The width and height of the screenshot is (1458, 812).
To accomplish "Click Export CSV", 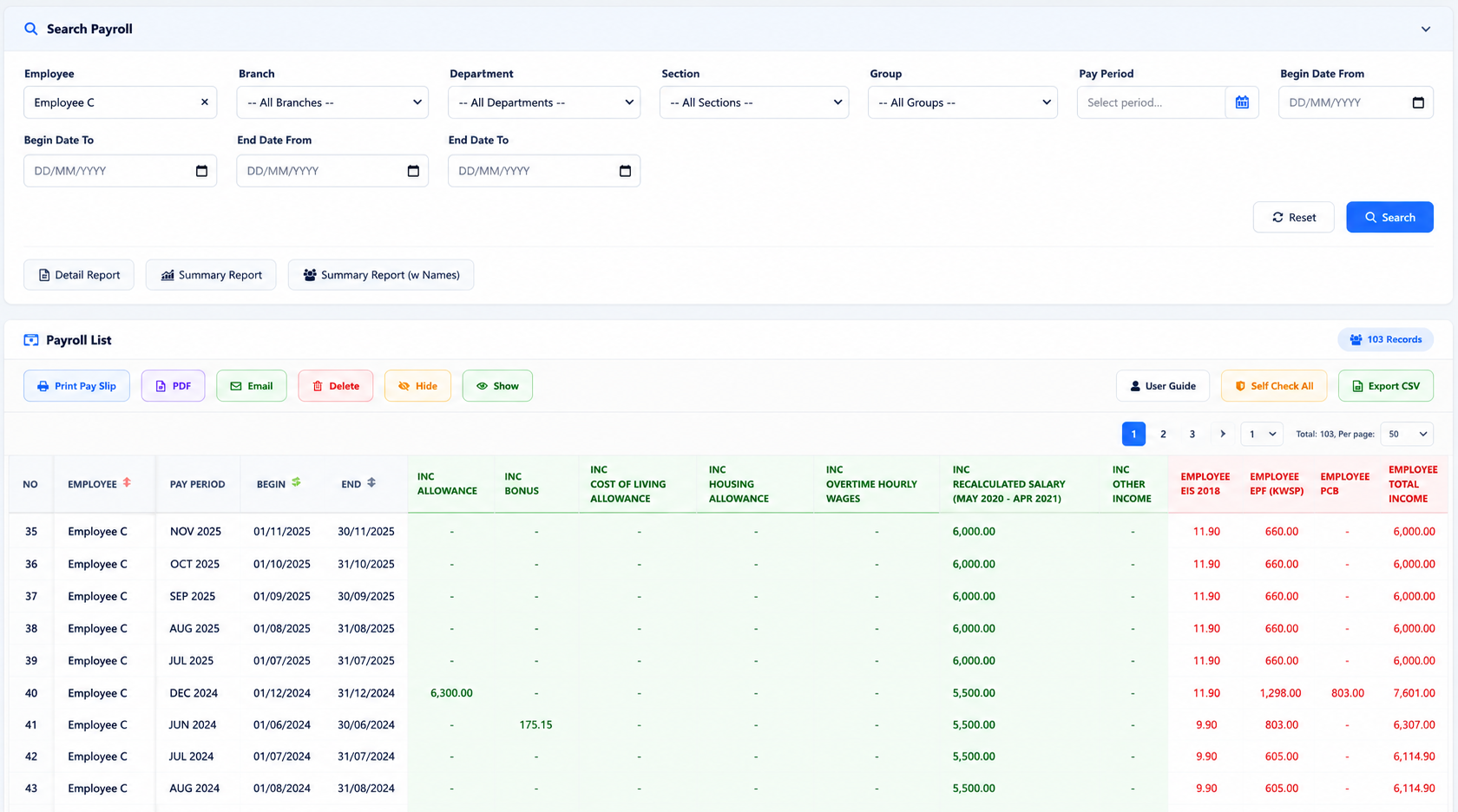I will pyautogui.click(x=1385, y=386).
